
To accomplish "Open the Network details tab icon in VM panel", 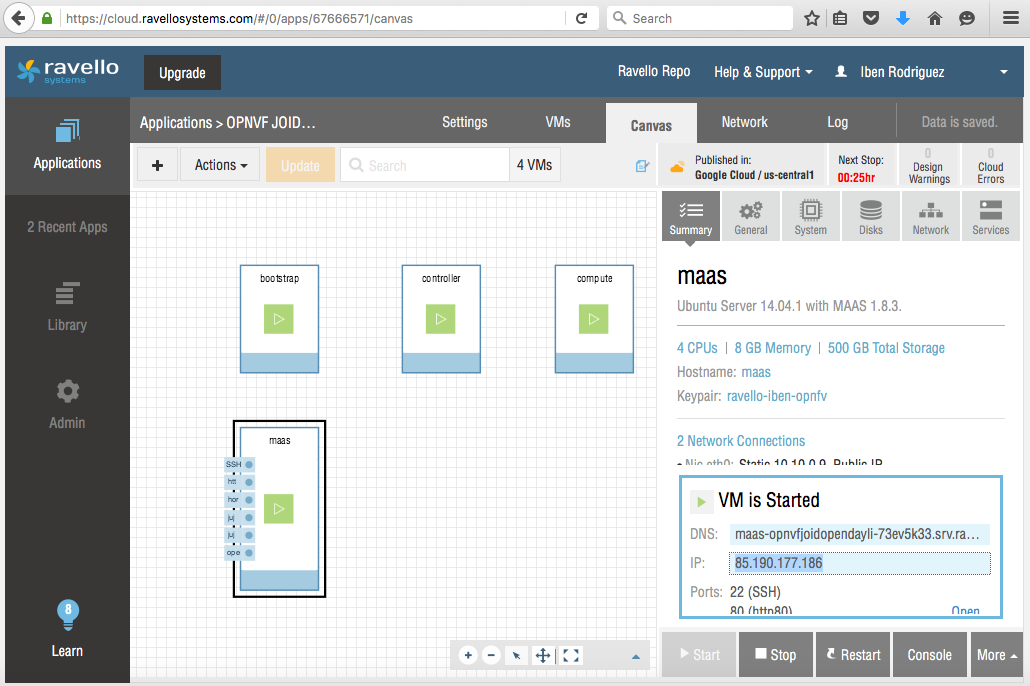I will [931, 216].
